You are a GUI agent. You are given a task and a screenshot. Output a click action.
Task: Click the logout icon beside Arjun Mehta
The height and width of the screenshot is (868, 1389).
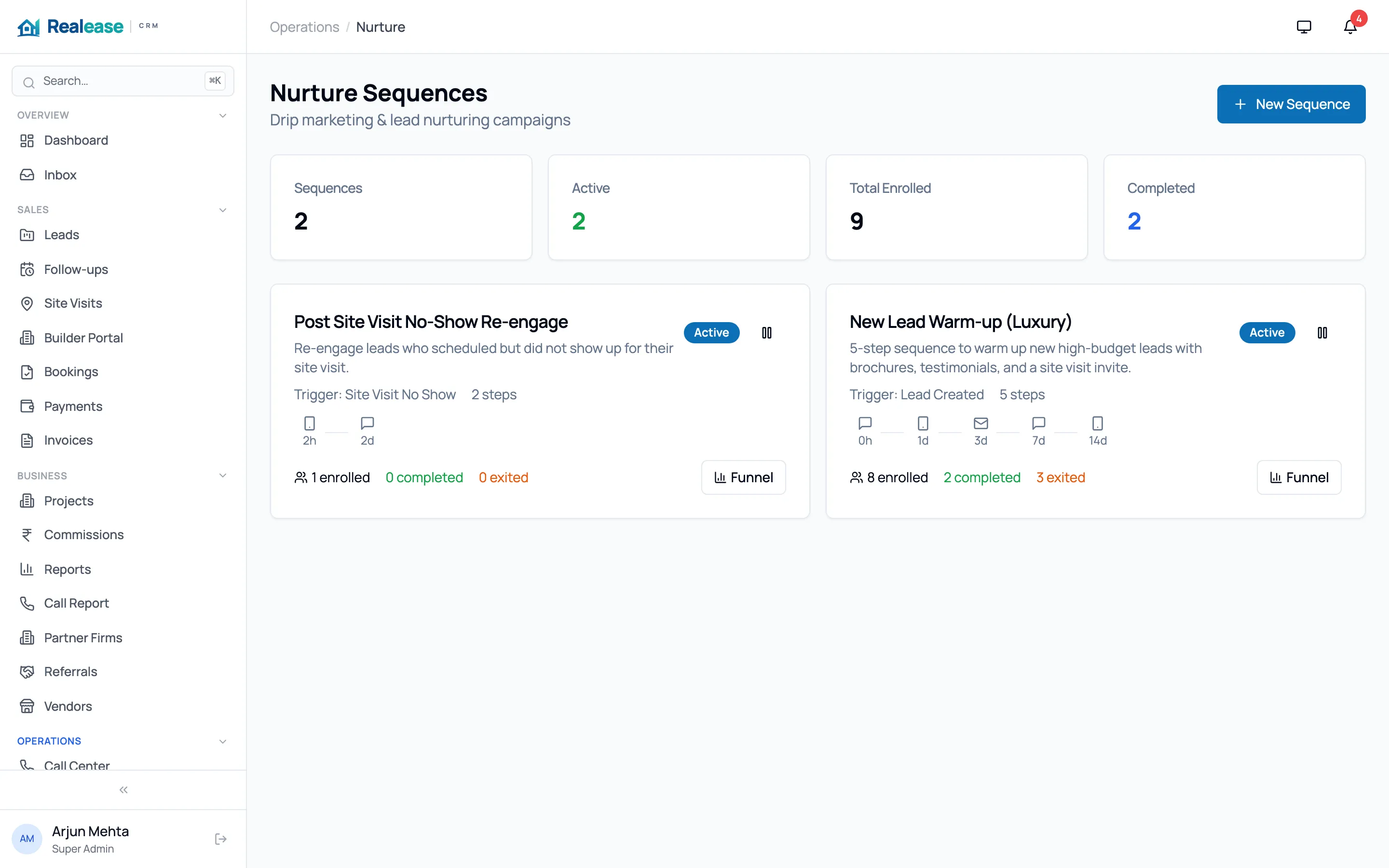point(220,839)
